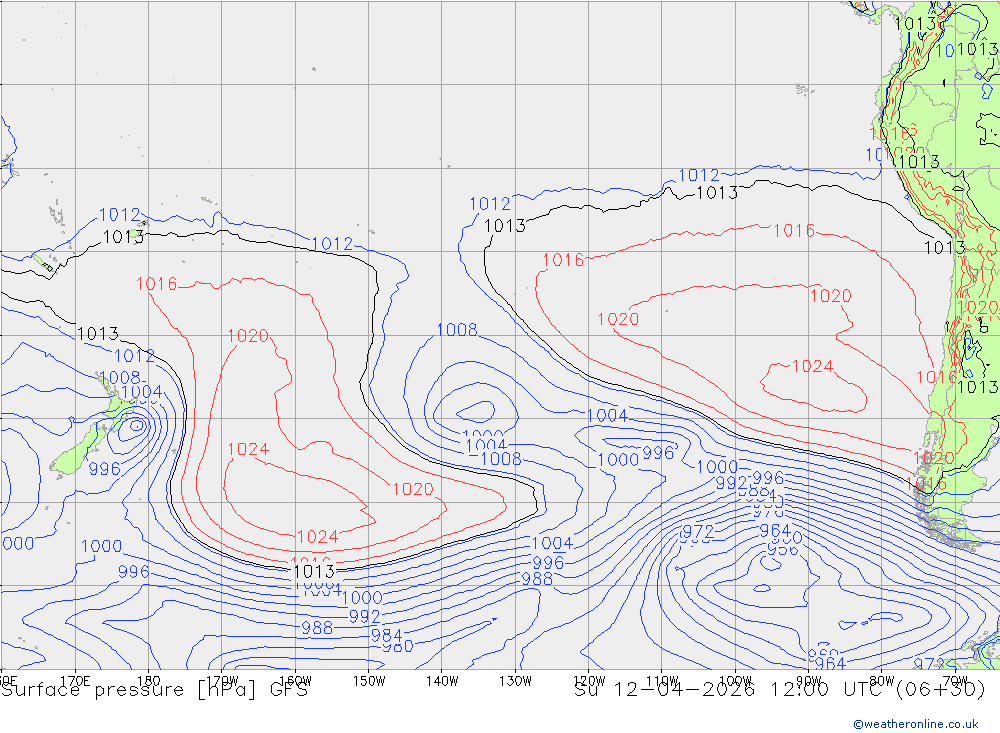Click the '140W' longitude label
Viewport: 1000px width, 733px height.
click(442, 681)
